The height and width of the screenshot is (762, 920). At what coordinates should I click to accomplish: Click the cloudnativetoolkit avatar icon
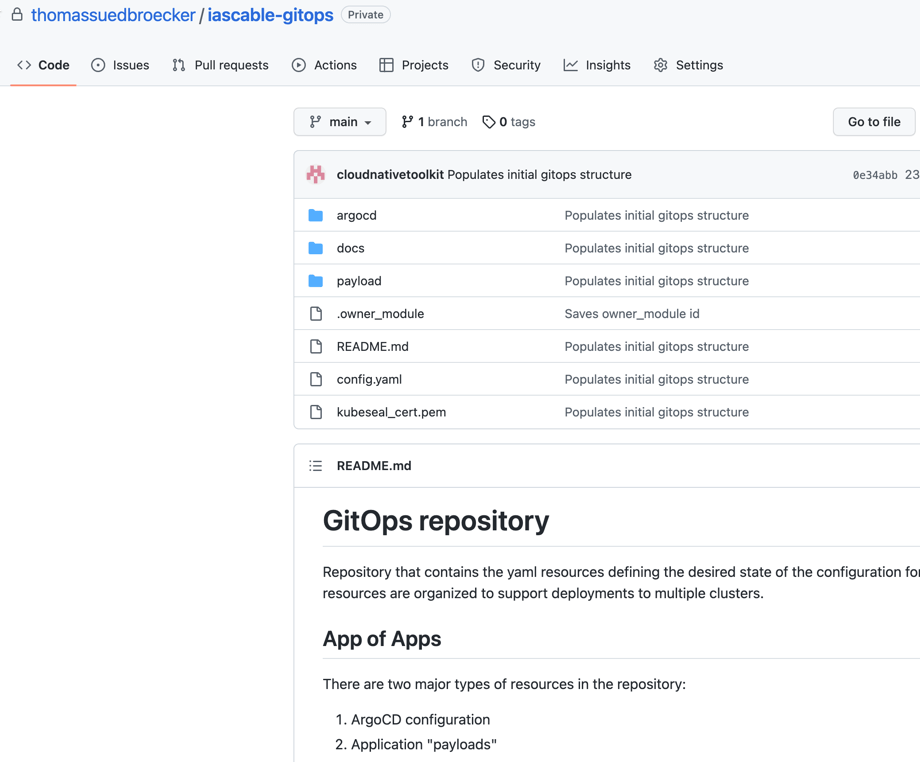tap(316, 174)
